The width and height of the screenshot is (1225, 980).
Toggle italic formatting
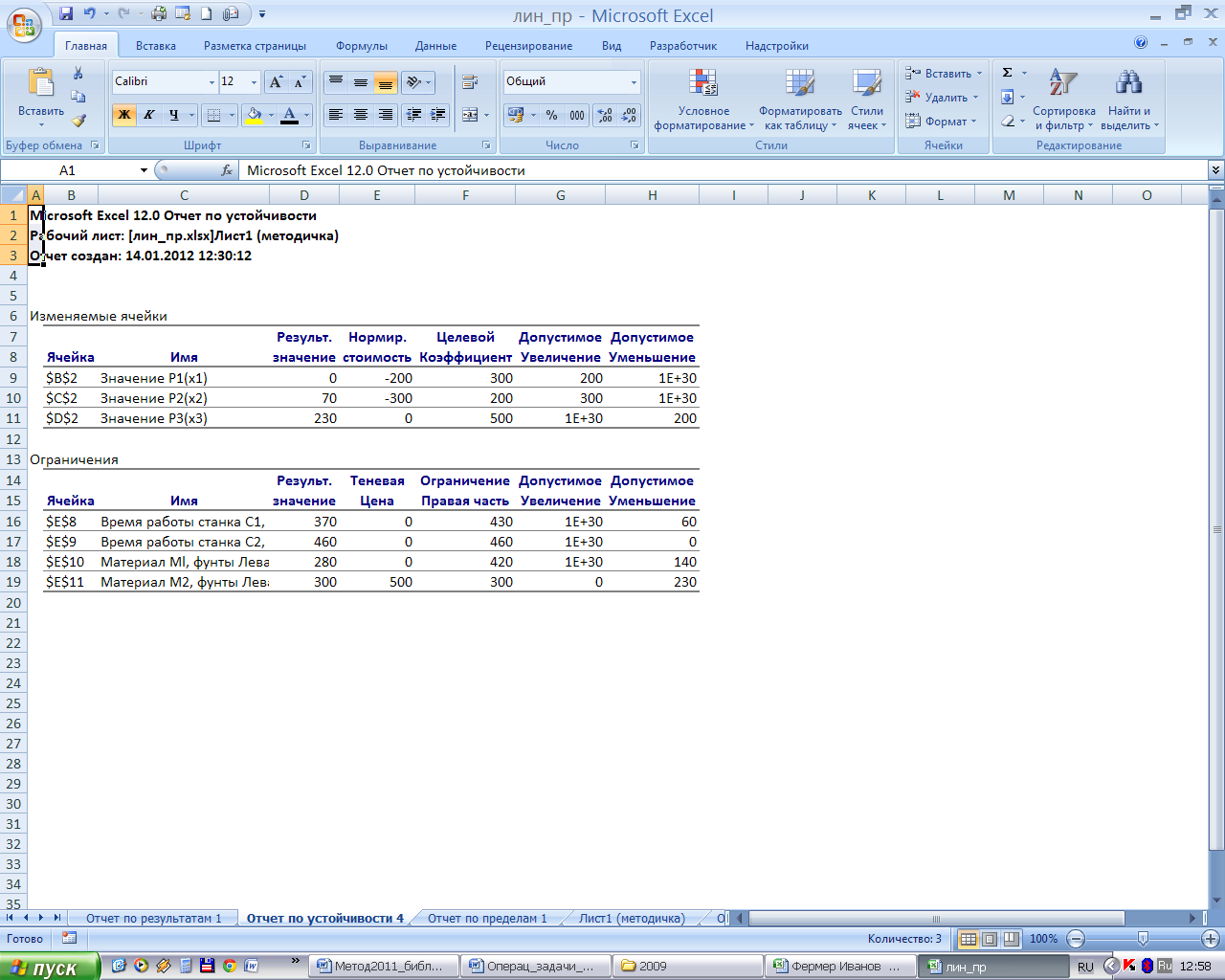tap(149, 115)
